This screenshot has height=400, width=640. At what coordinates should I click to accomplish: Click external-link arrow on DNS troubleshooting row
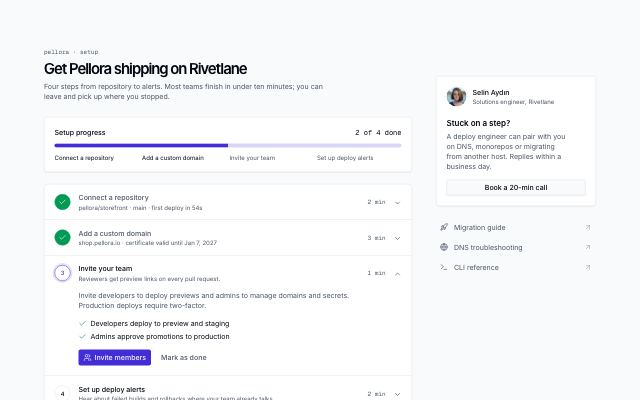click(x=588, y=247)
